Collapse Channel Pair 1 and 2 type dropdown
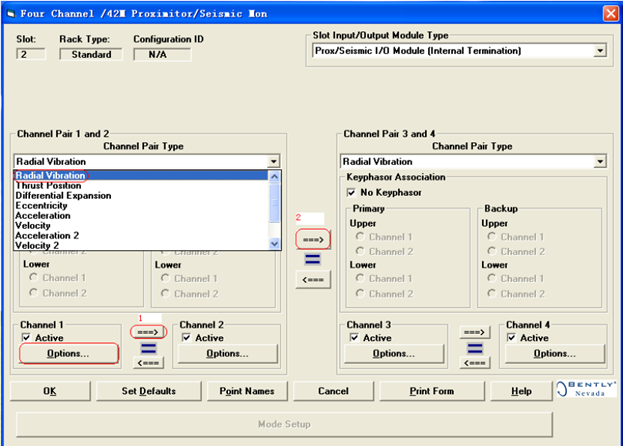 (x=274, y=161)
